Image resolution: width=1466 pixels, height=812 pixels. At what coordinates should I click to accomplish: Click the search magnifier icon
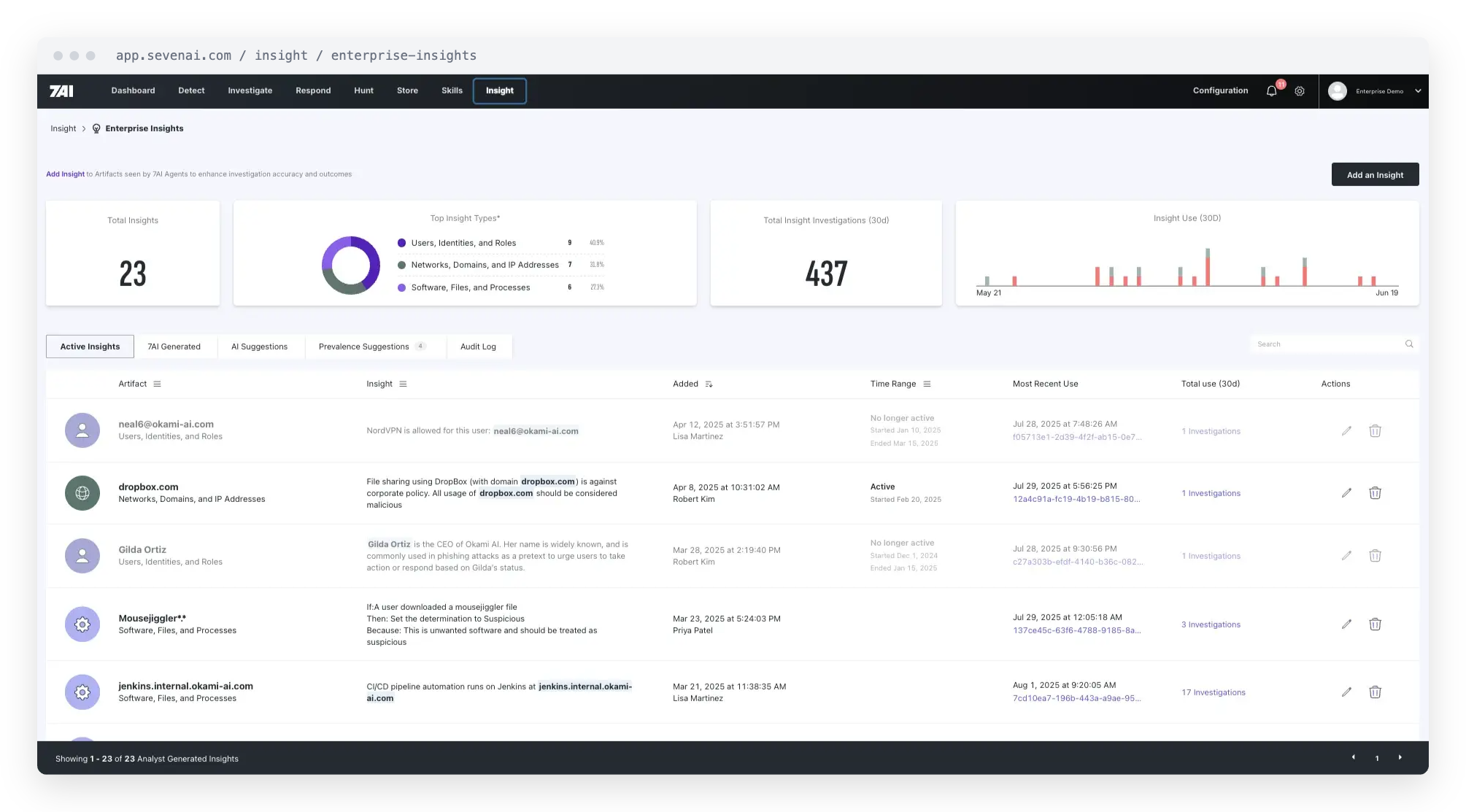click(1409, 344)
